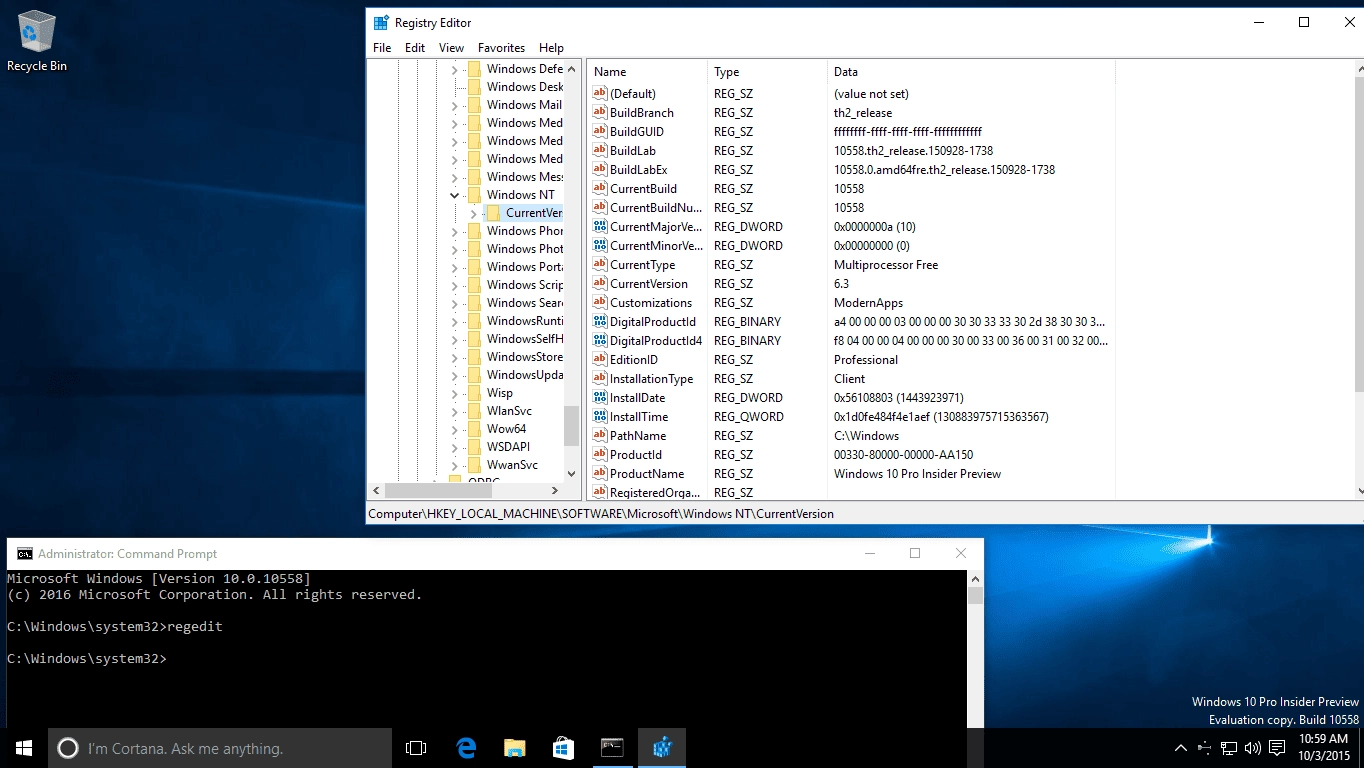Open the Edit menu in Registry Editor
This screenshot has height=768, width=1364.
415,48
